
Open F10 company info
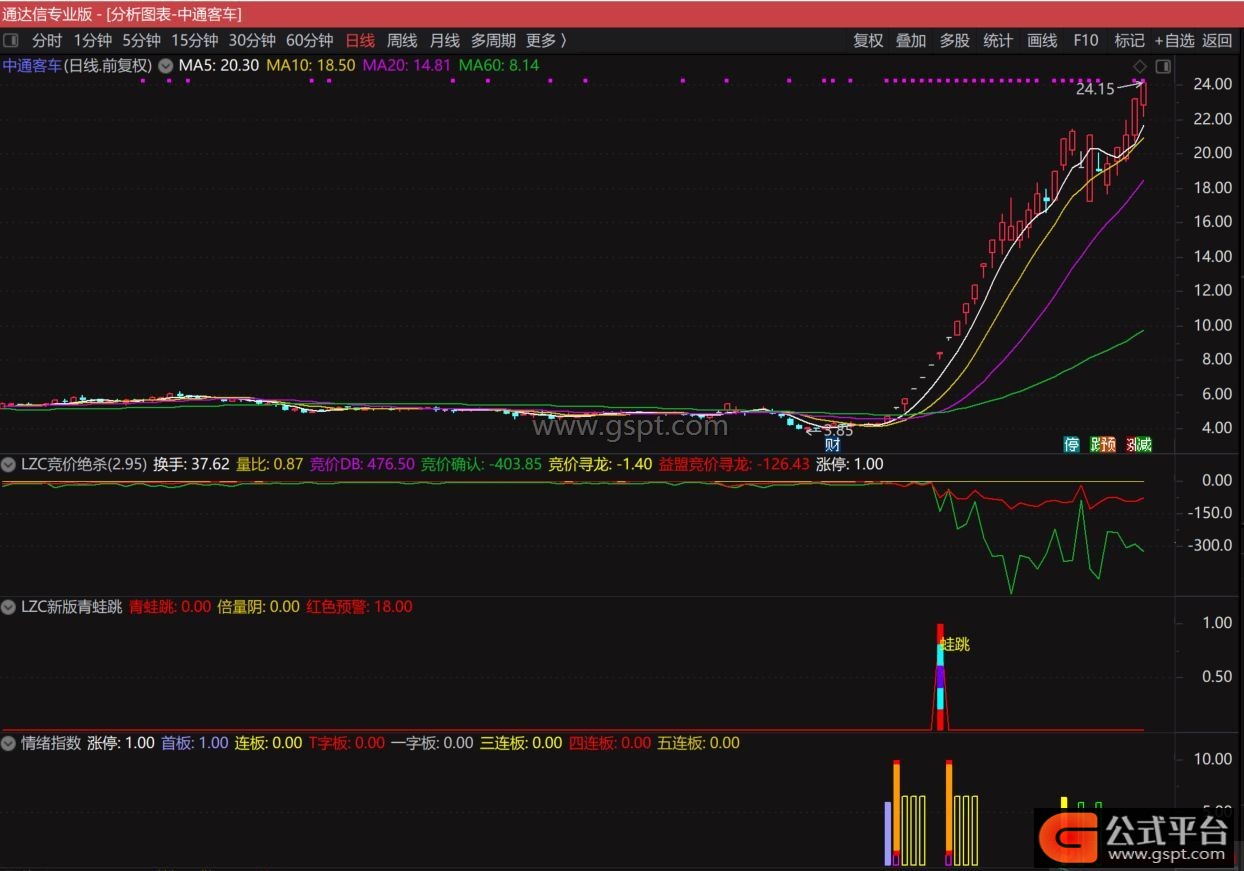pos(1086,41)
